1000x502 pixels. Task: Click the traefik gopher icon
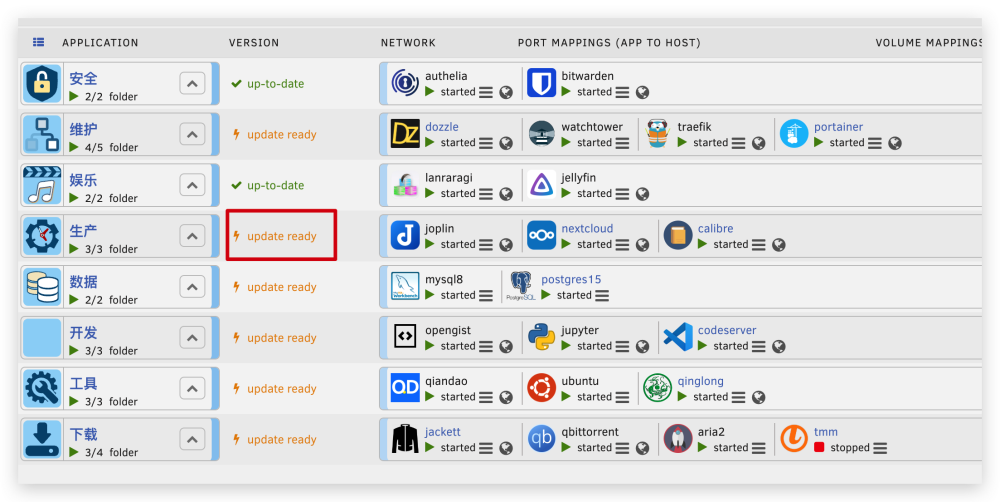coord(658,134)
